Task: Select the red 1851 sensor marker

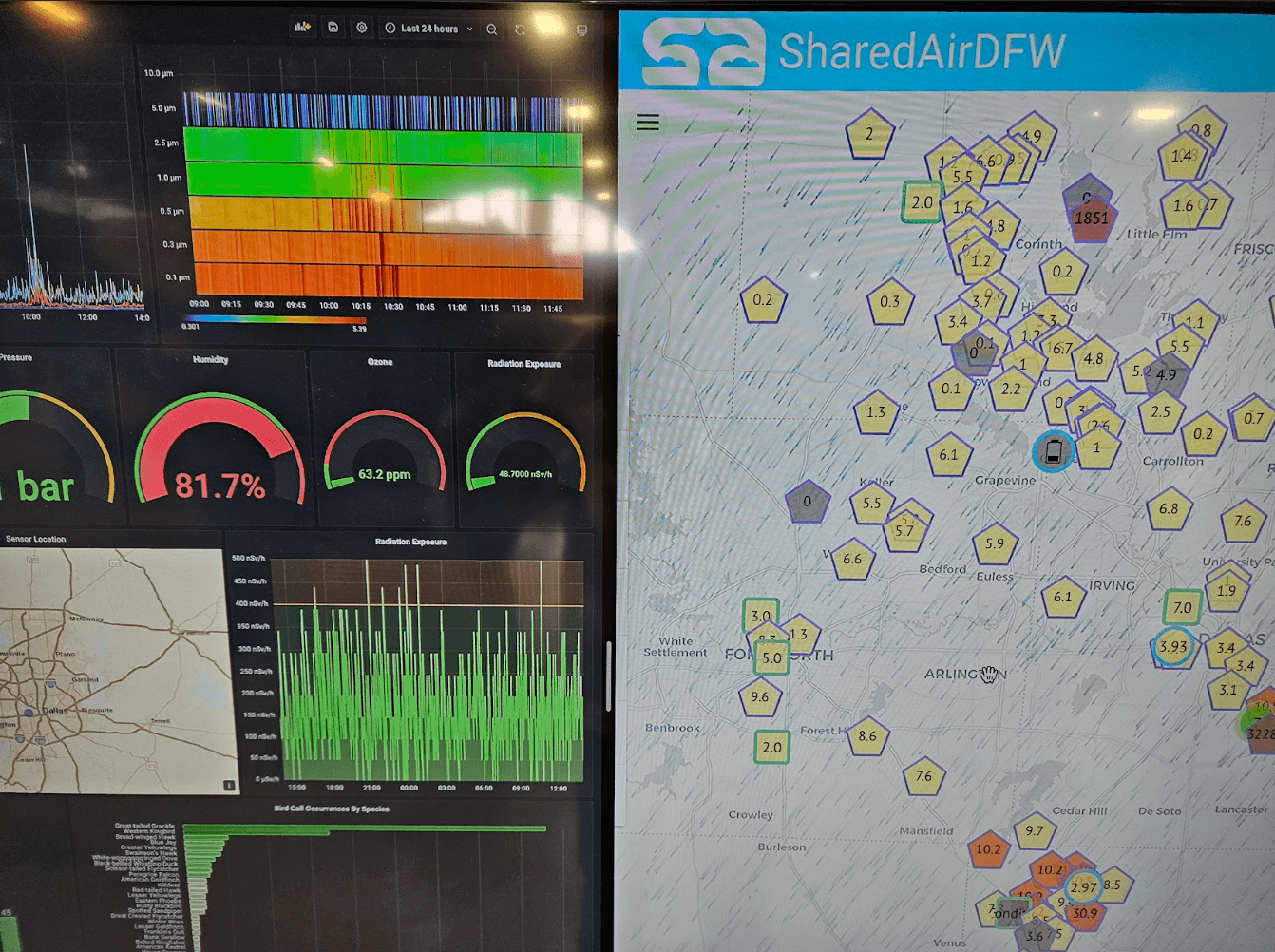Action: 1091,218
